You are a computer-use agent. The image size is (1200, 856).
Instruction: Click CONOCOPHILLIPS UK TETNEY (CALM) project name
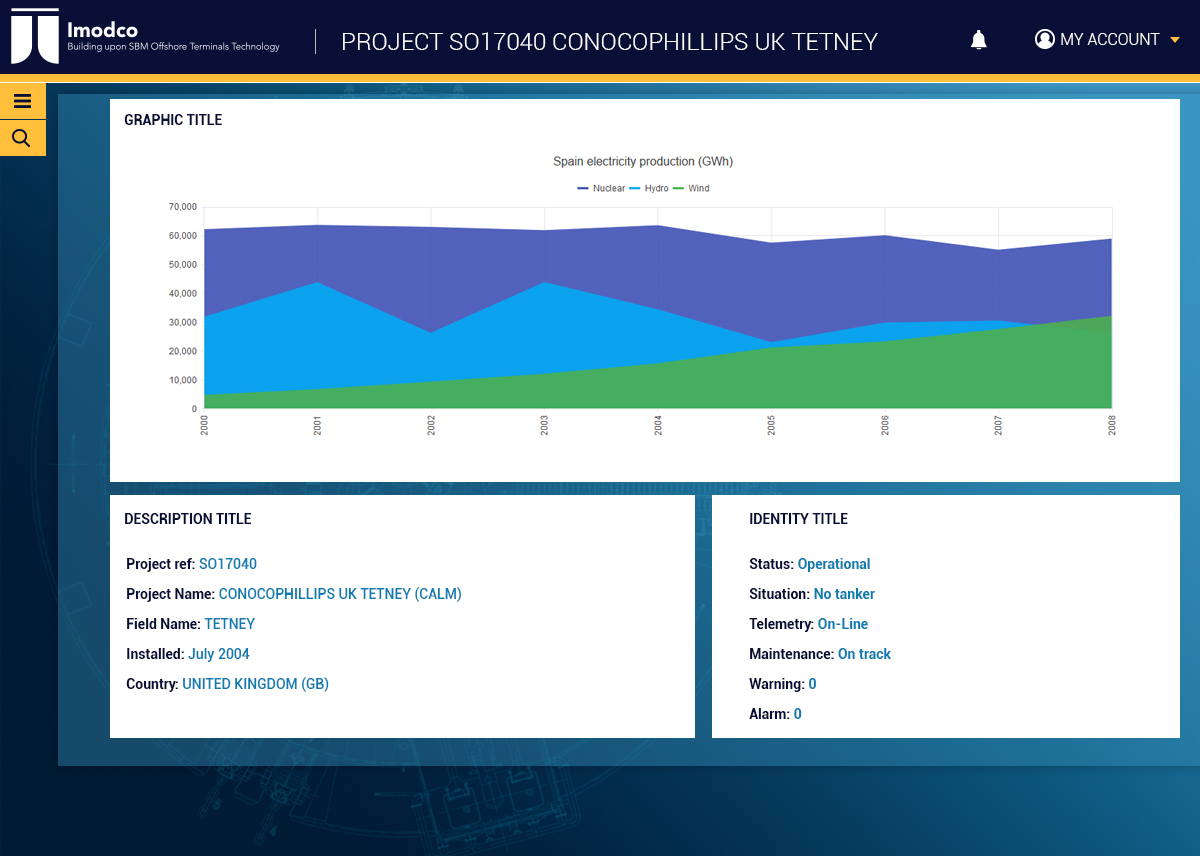click(x=340, y=594)
